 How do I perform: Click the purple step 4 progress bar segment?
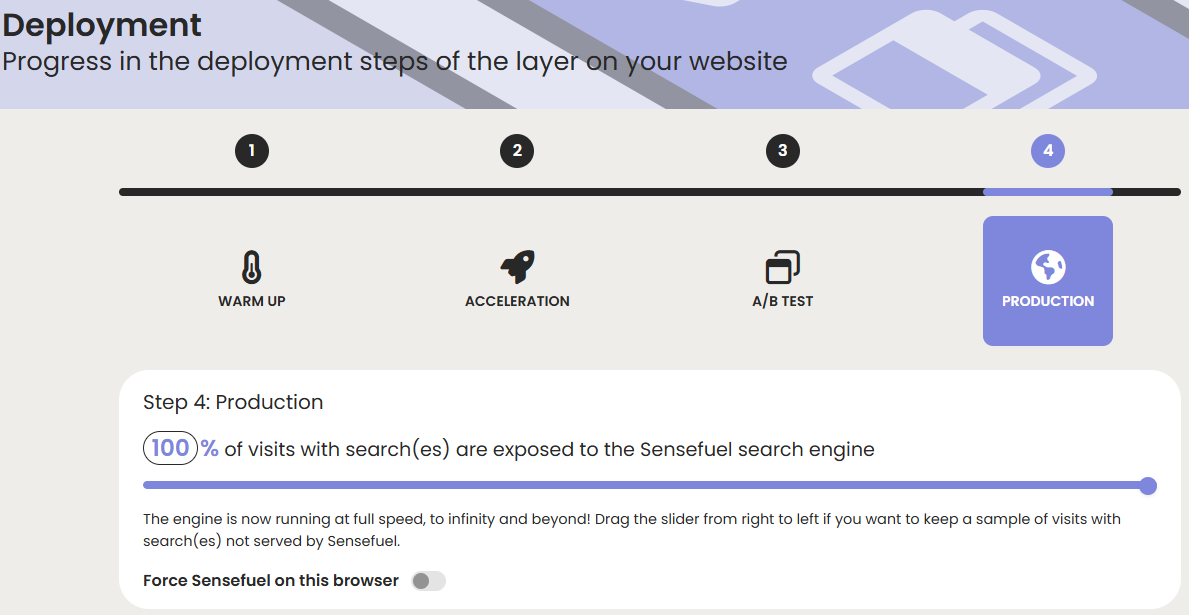[x=1048, y=192]
